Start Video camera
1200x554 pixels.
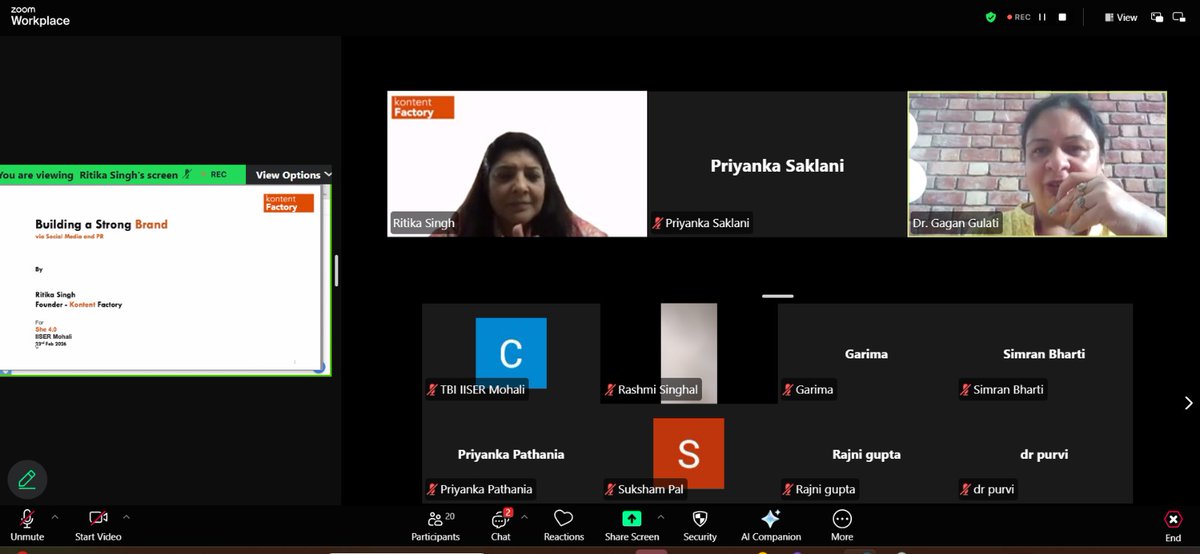point(98,524)
